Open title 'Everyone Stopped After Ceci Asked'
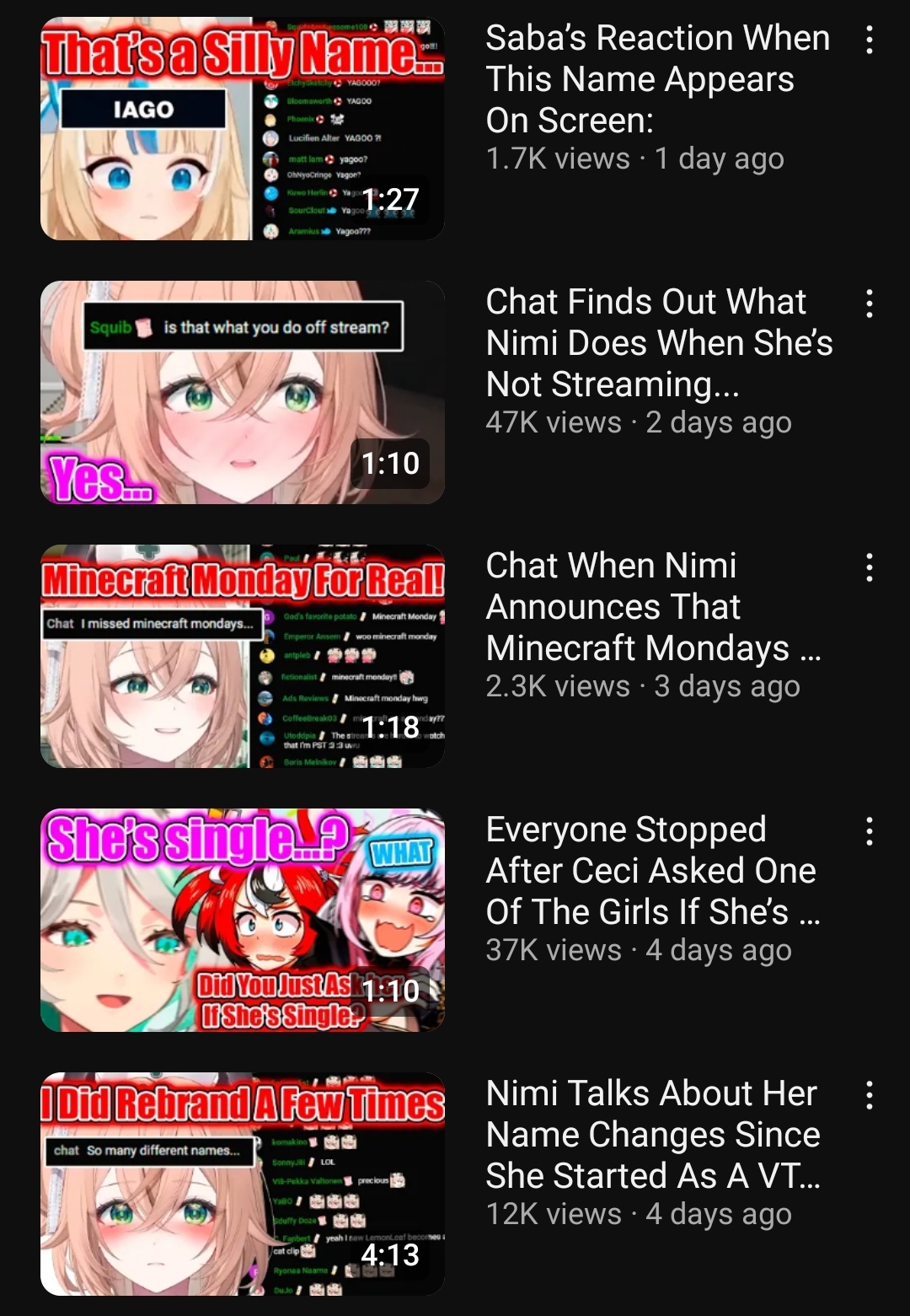Image resolution: width=910 pixels, height=1316 pixels. click(x=654, y=871)
